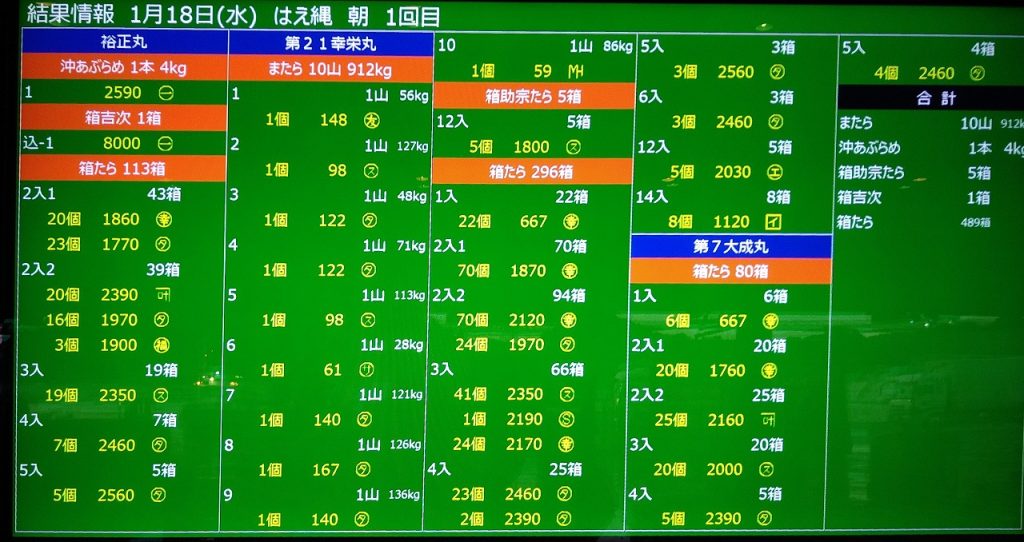The image size is (1024, 542).
Task: Click the またら 10山 912kg category bar
Action: pos(330,69)
